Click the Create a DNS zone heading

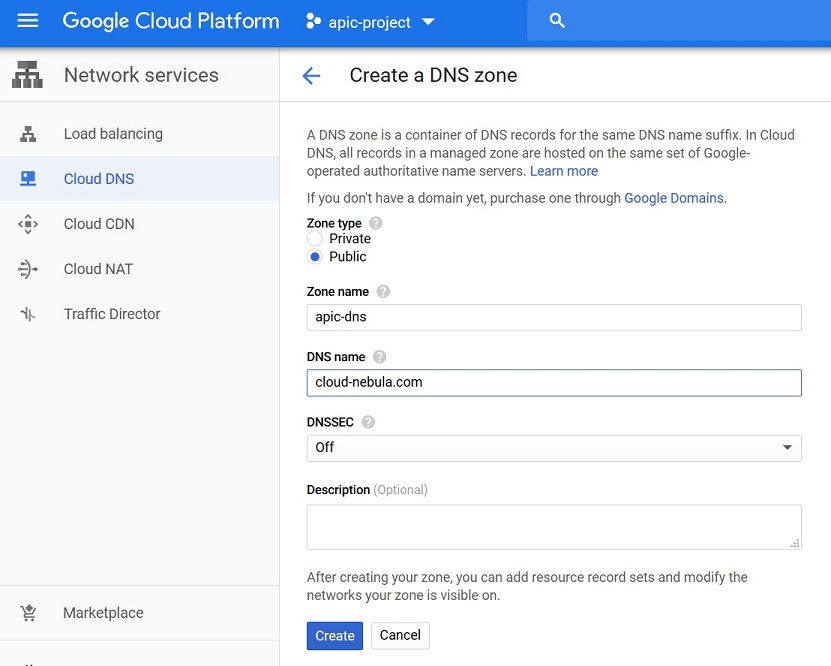pyautogui.click(x=434, y=75)
